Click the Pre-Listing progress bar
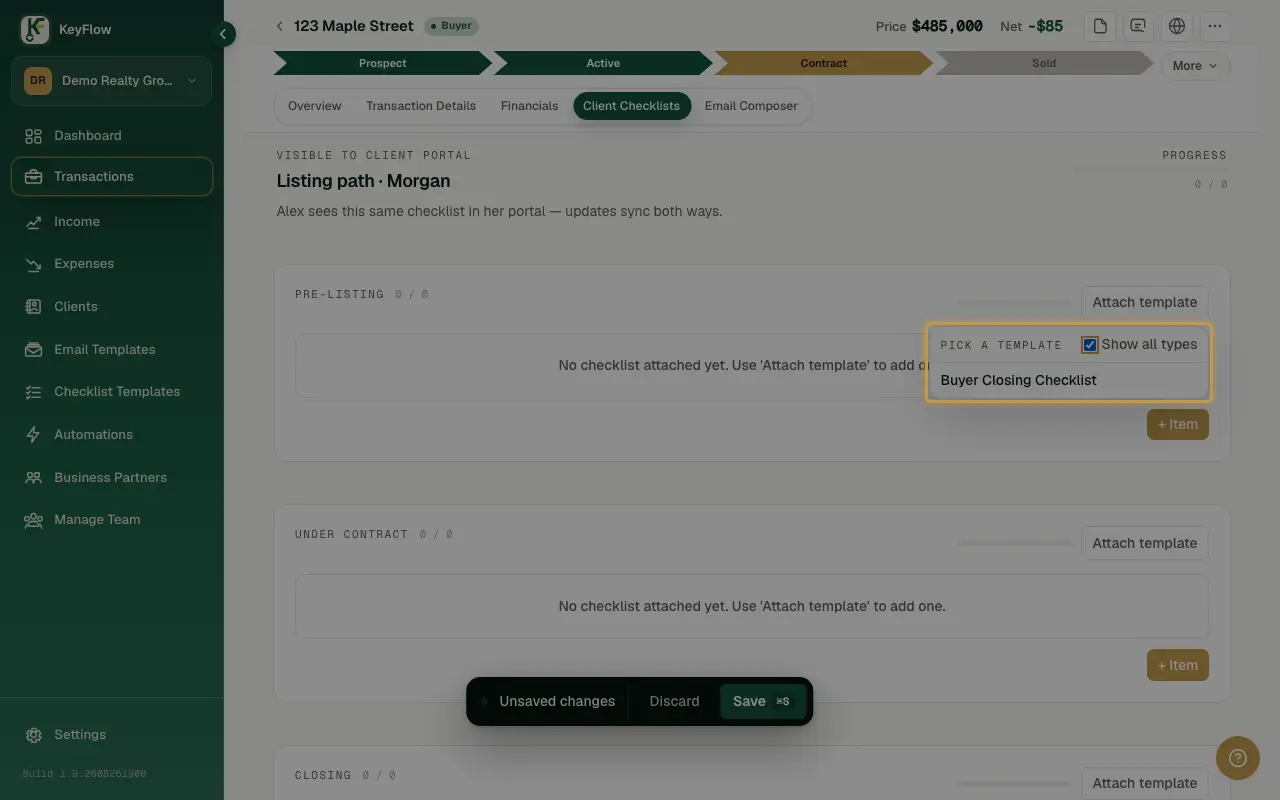The width and height of the screenshot is (1280, 800). pos(1015,302)
